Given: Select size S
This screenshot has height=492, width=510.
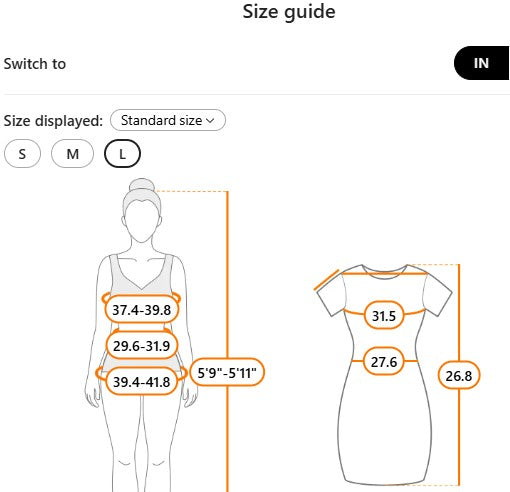Looking at the screenshot, I should [x=22, y=154].
